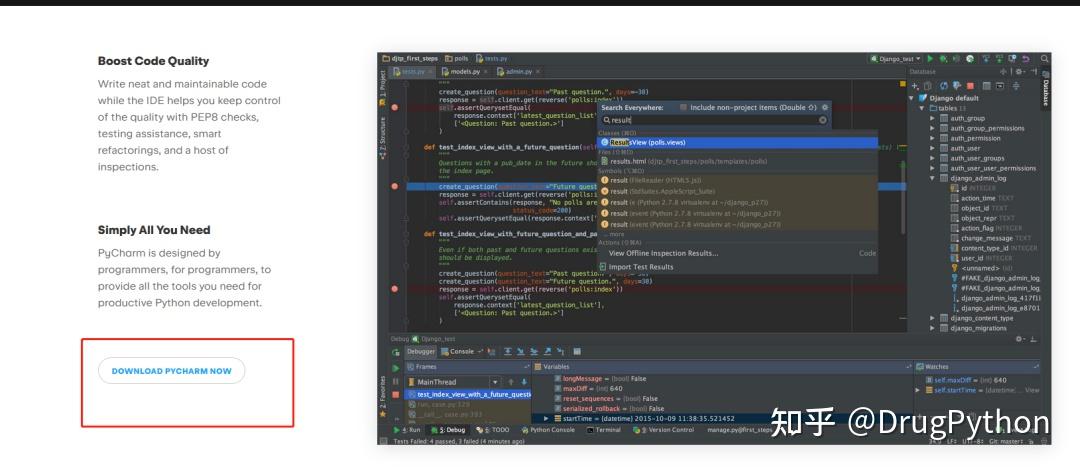This screenshot has width=1080, height=472.
Task: Pause program in debug sidebar
Action: tap(396, 381)
